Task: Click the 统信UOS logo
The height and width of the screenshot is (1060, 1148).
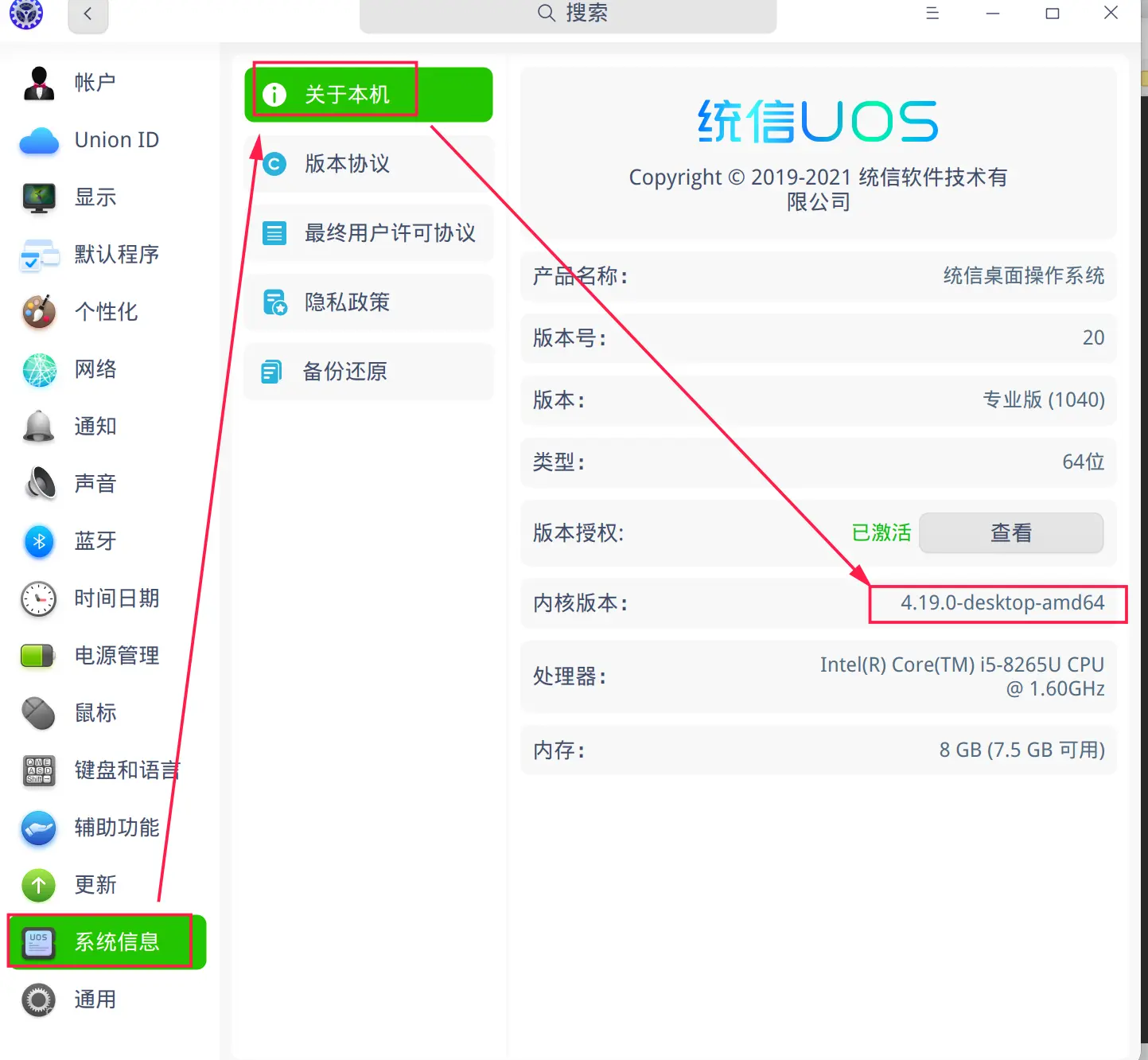Action: point(818,122)
